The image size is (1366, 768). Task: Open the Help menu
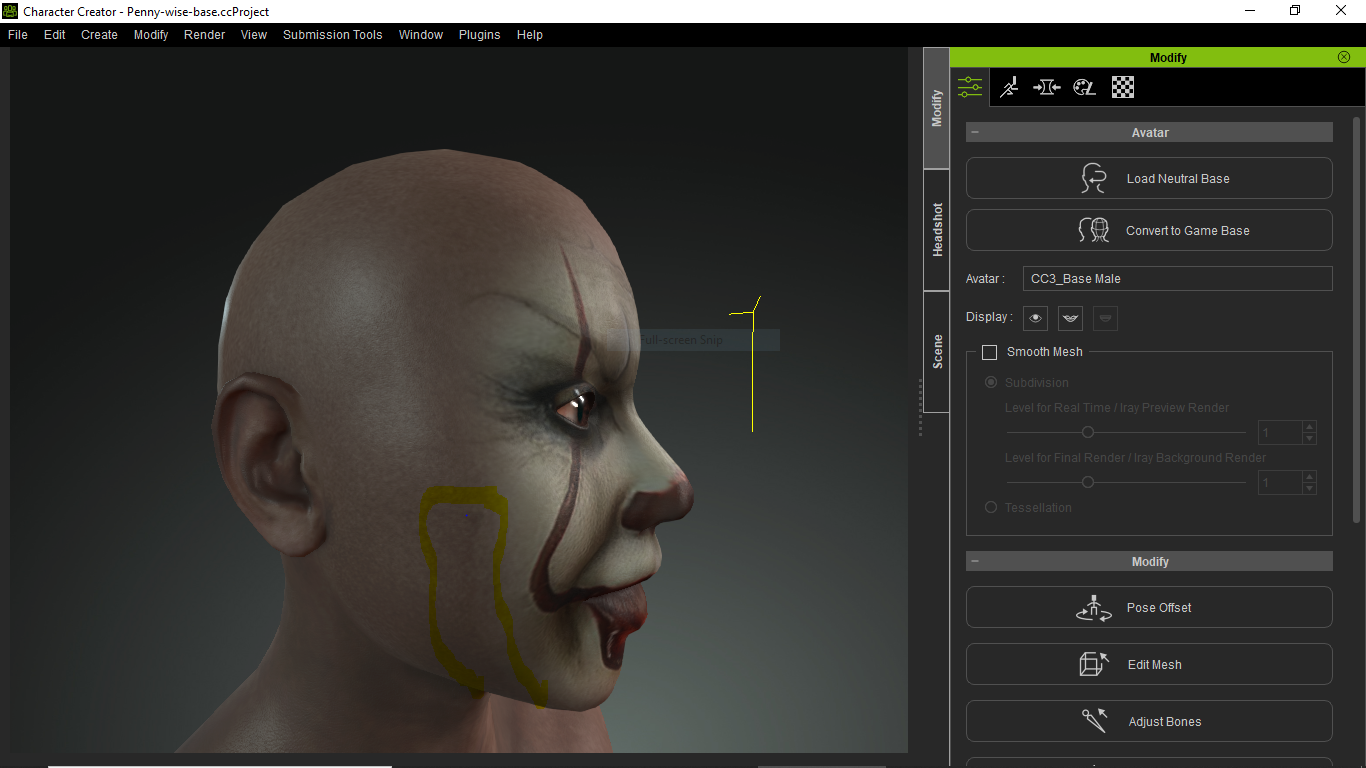point(530,34)
